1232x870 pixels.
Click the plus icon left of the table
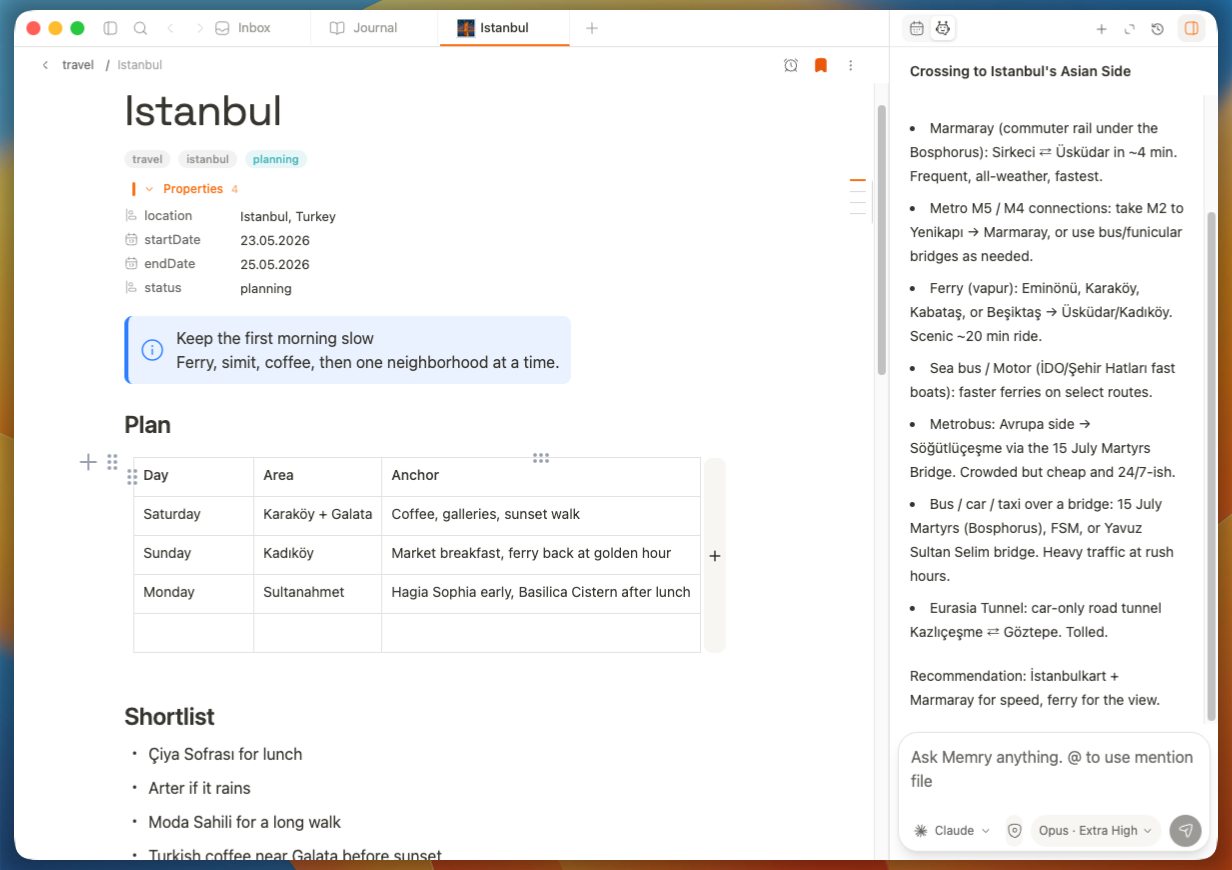tap(88, 461)
